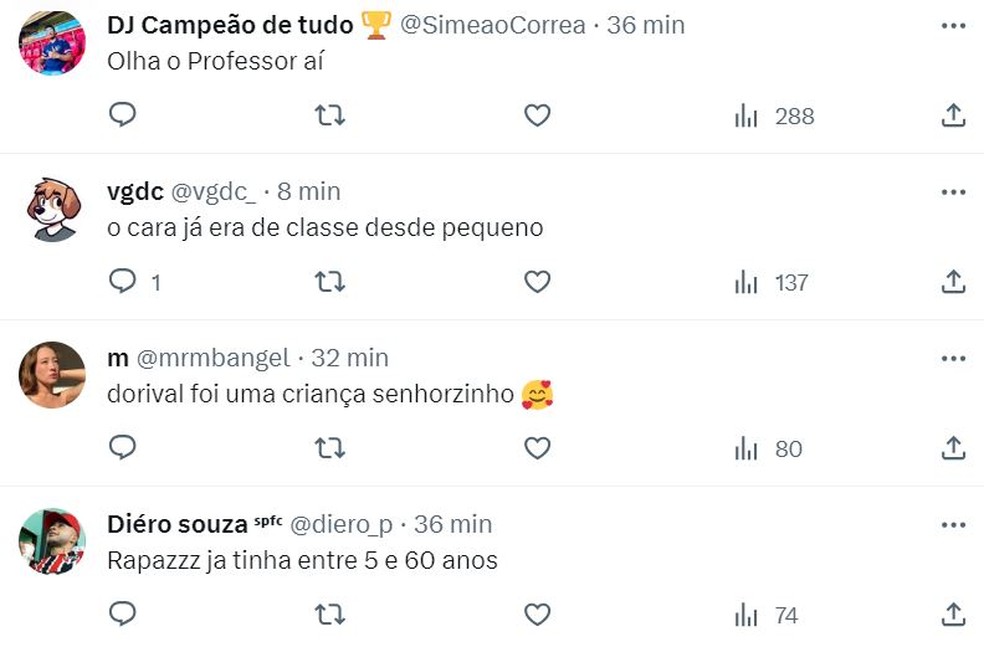
Task: Share DJ Campeão de tudo's tweet
Action: tap(953, 116)
